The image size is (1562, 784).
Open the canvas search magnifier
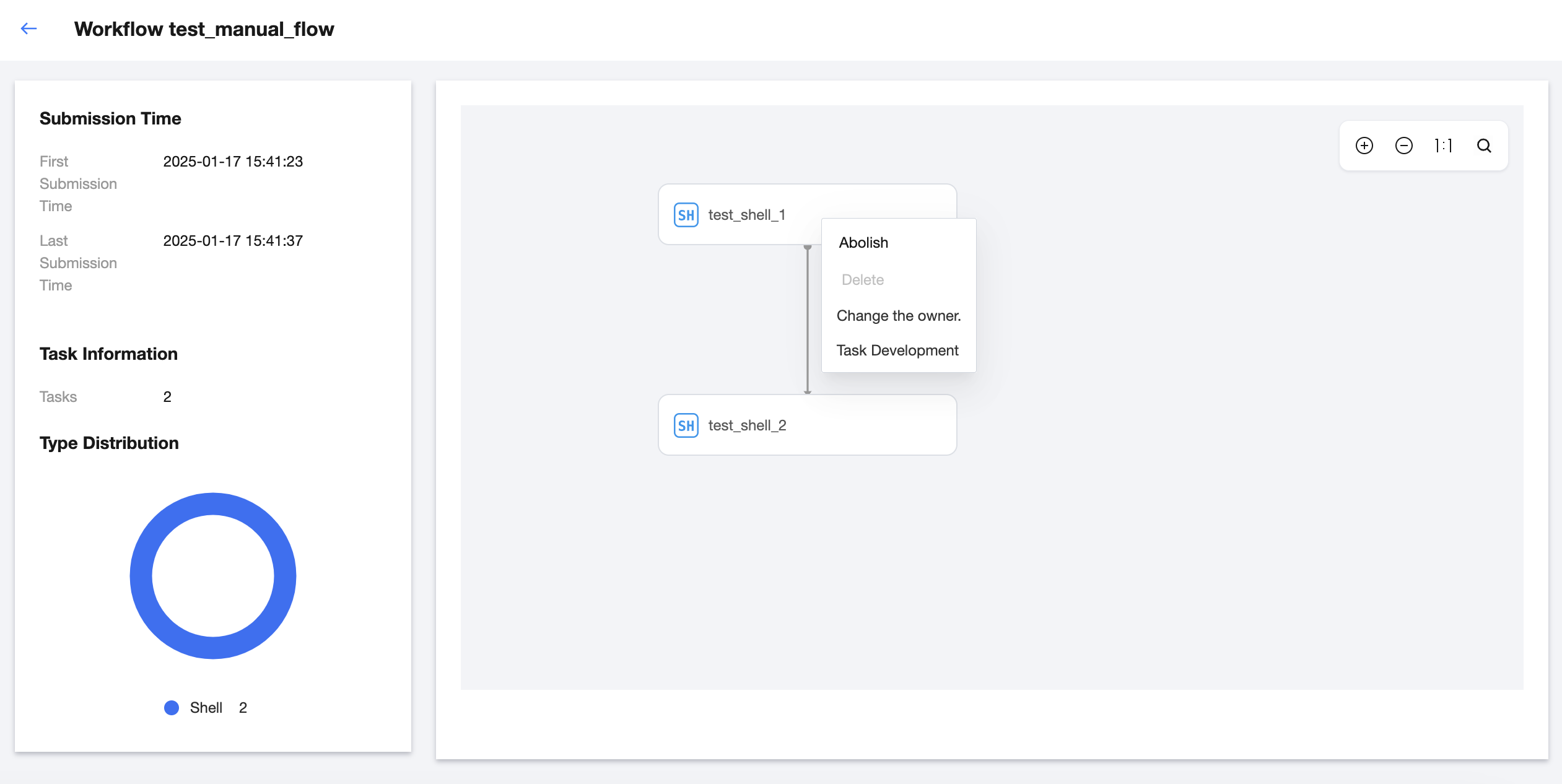click(x=1484, y=146)
